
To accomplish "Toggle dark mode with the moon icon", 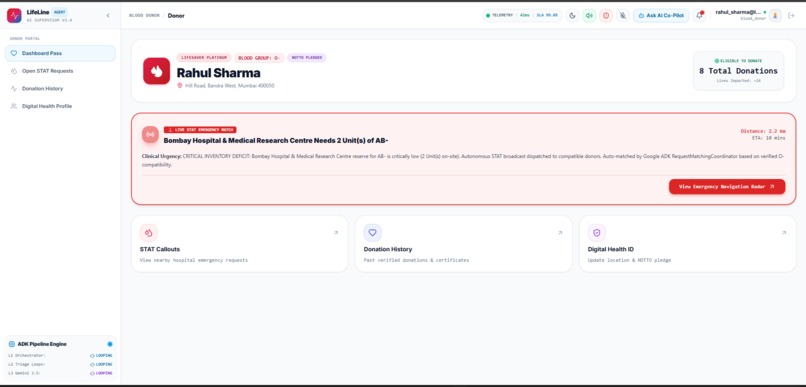I will click(573, 15).
